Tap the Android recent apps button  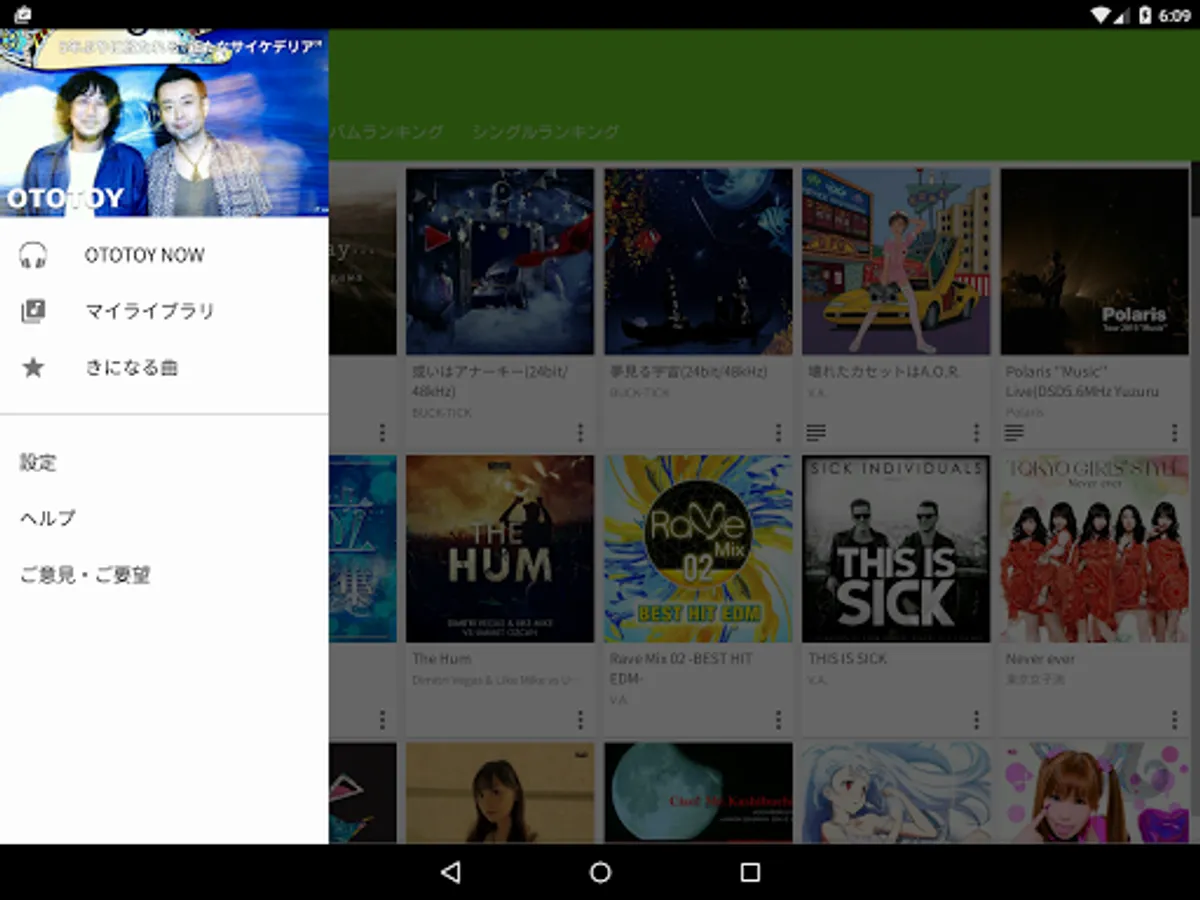[x=750, y=872]
